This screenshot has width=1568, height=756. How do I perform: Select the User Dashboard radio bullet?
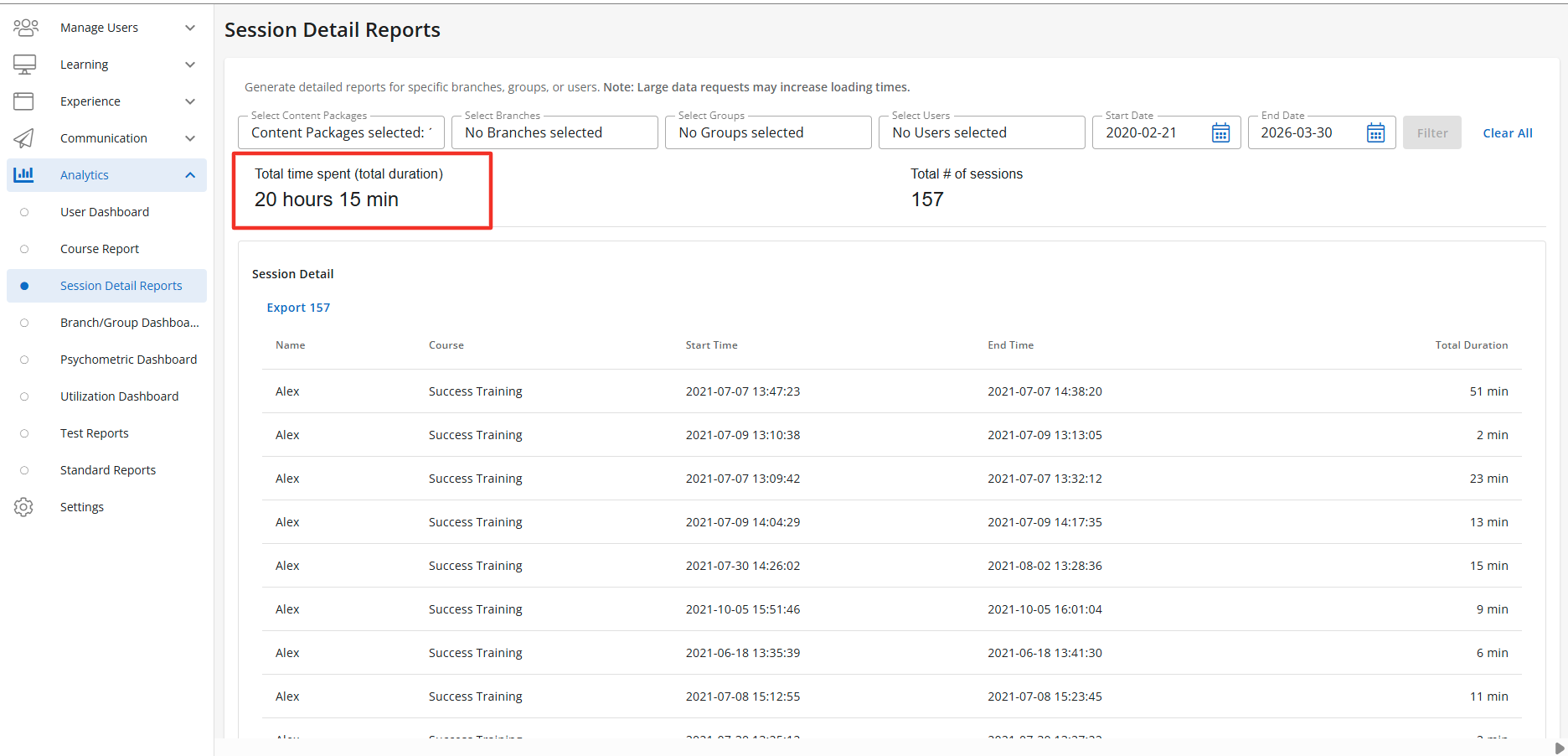click(x=24, y=212)
